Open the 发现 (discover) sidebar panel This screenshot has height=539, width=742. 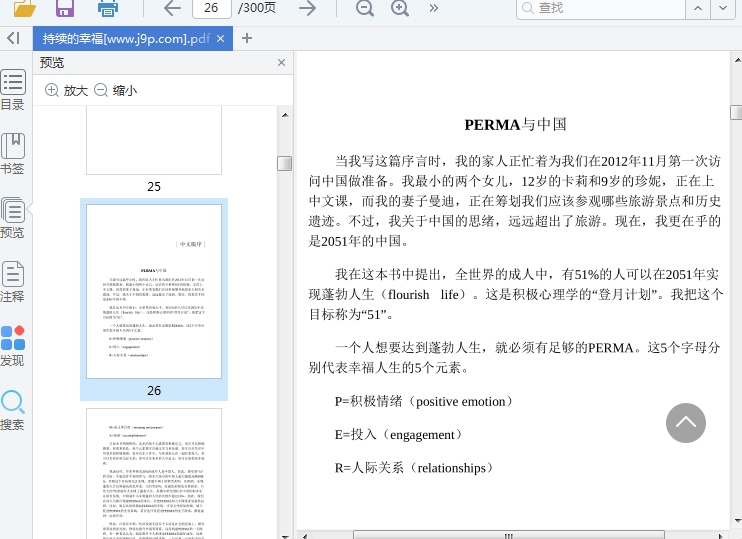coord(13,345)
